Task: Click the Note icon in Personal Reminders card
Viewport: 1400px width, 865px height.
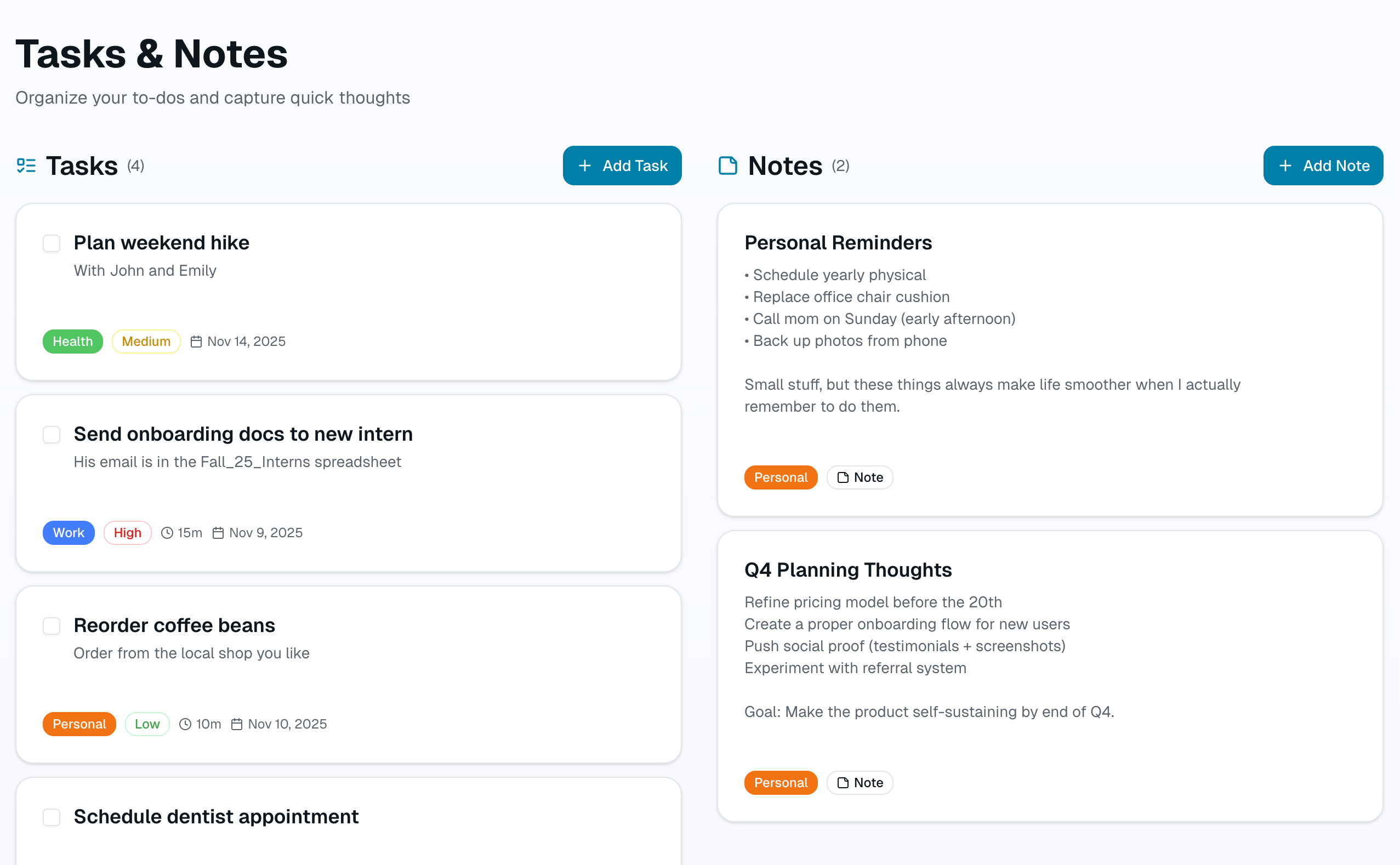Action: pyautogui.click(x=843, y=477)
